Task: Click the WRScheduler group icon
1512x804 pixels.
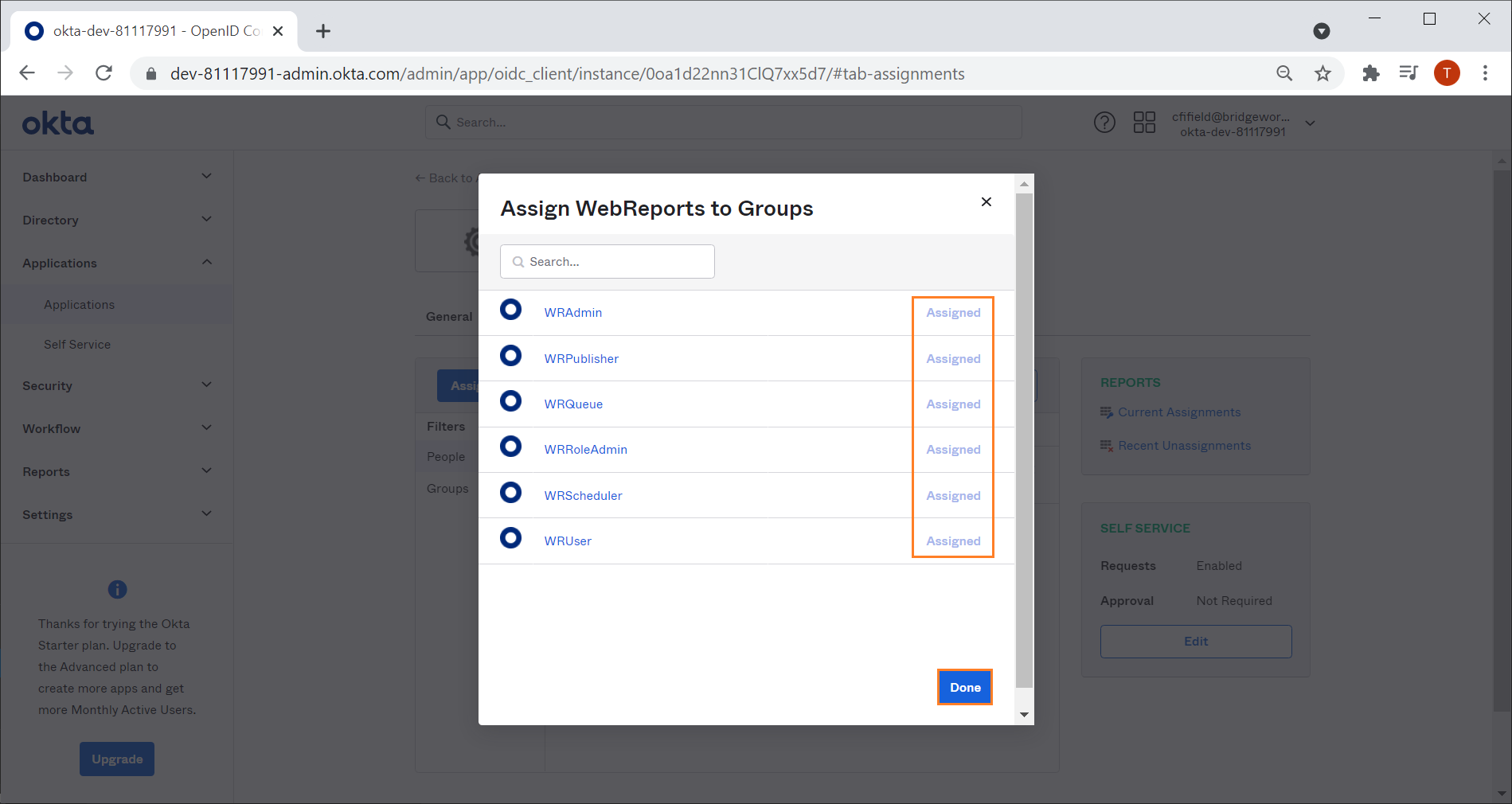Action: pos(510,493)
